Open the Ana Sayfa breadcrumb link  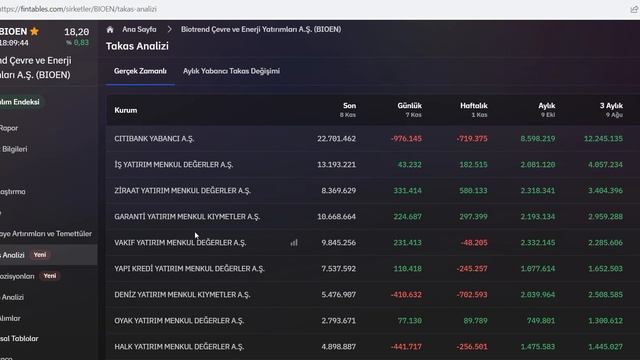click(x=139, y=29)
